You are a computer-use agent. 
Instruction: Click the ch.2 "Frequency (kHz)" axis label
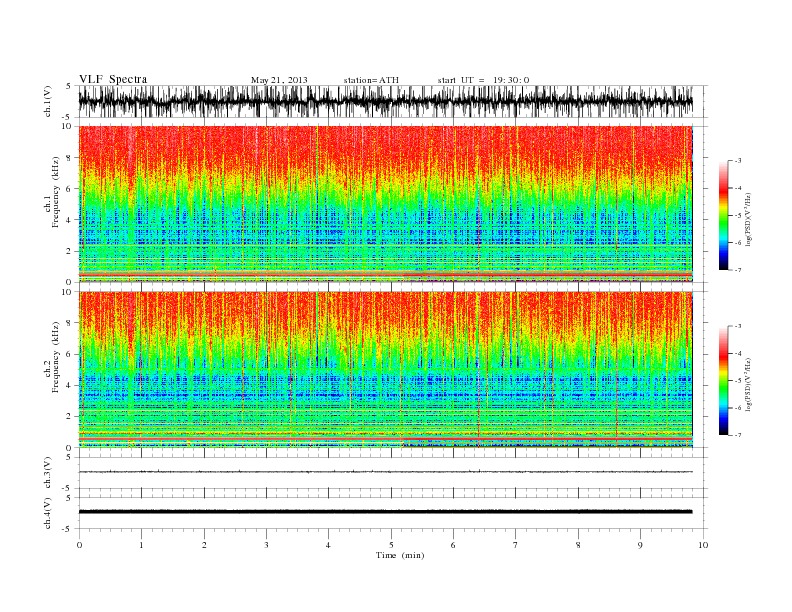point(56,357)
